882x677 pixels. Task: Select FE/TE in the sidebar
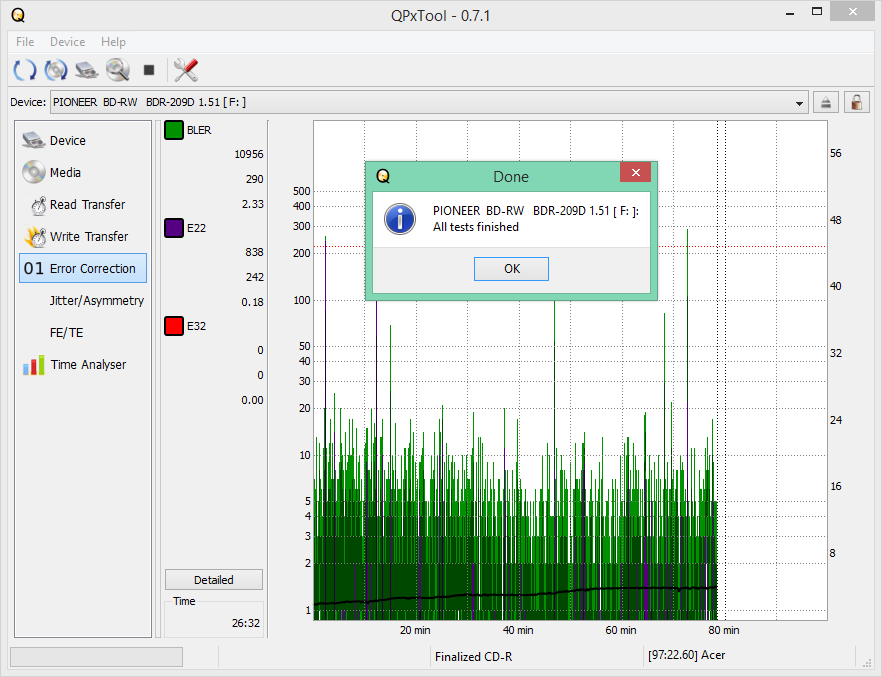[x=66, y=333]
